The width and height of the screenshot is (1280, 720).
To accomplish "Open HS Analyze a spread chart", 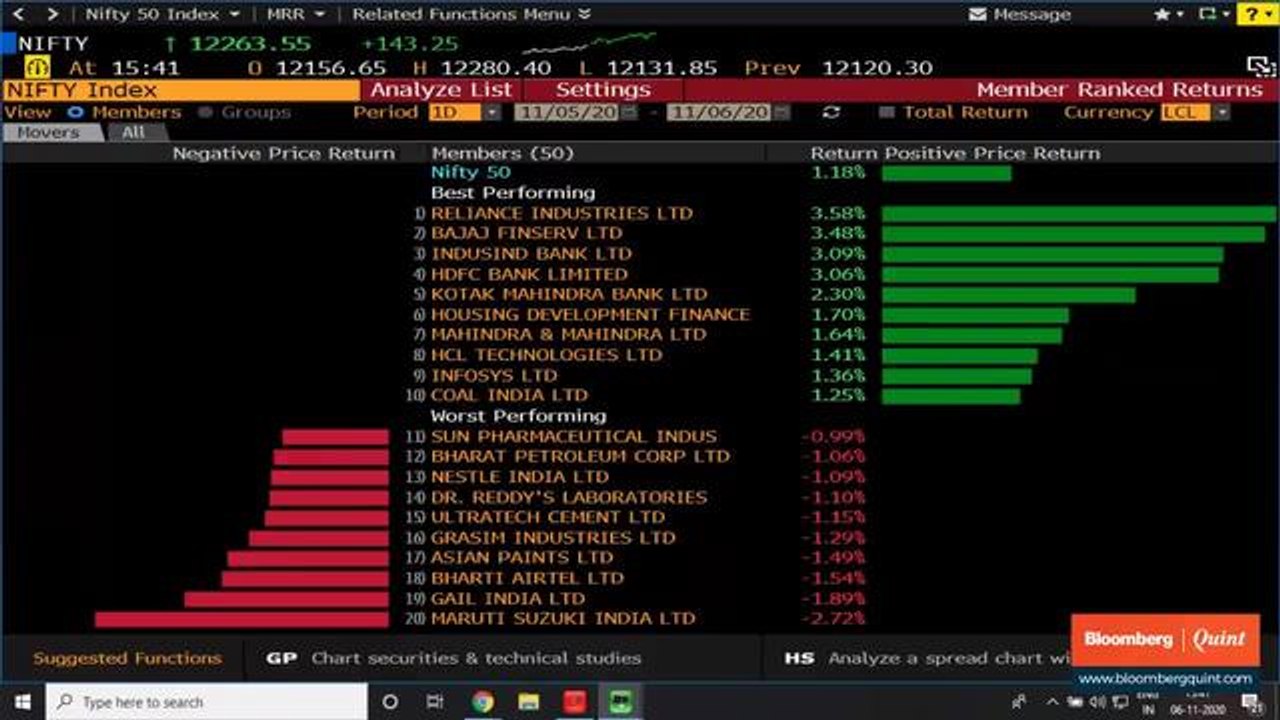I will [927, 658].
